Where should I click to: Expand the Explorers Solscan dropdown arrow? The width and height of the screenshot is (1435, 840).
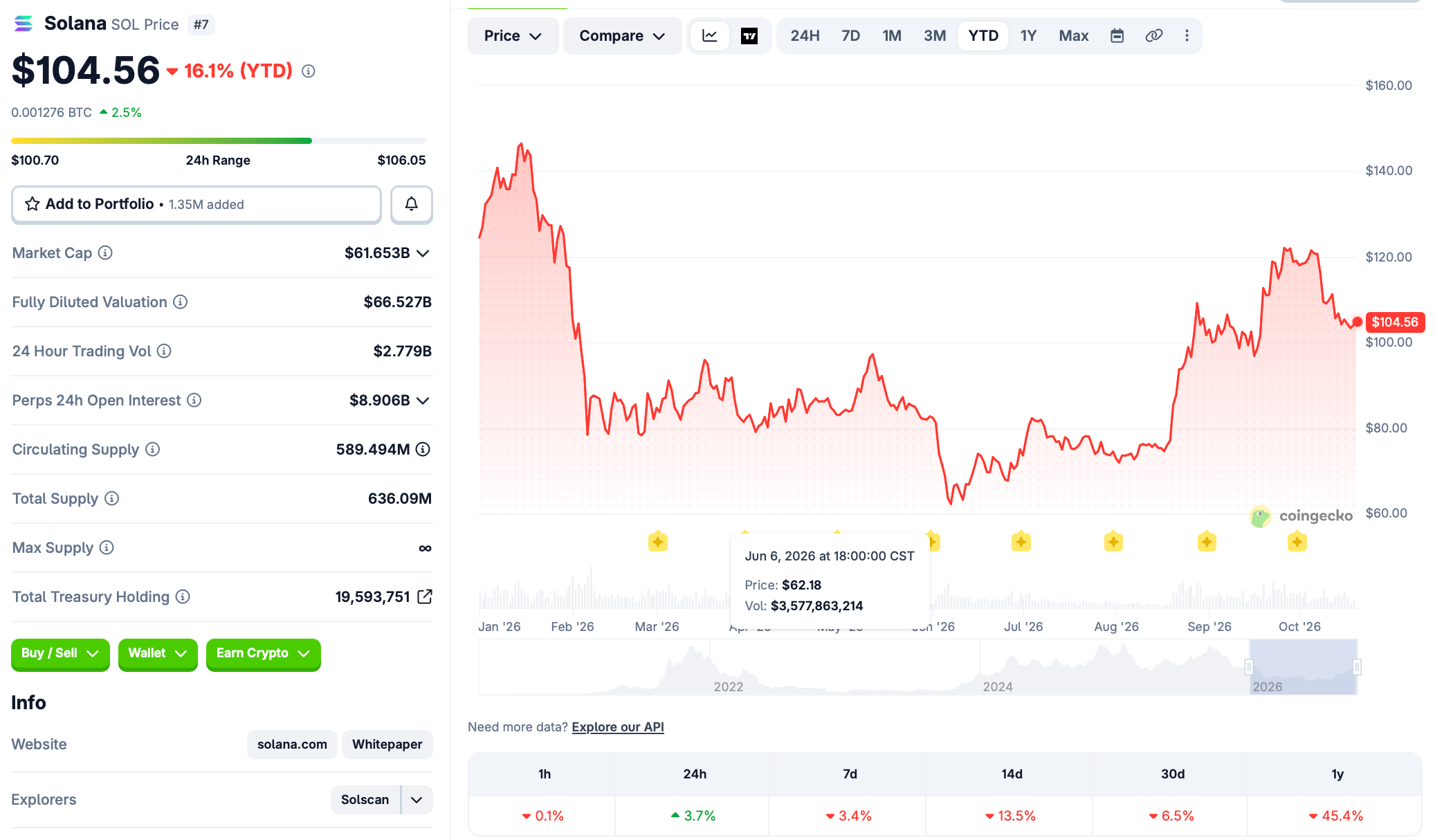point(417,800)
